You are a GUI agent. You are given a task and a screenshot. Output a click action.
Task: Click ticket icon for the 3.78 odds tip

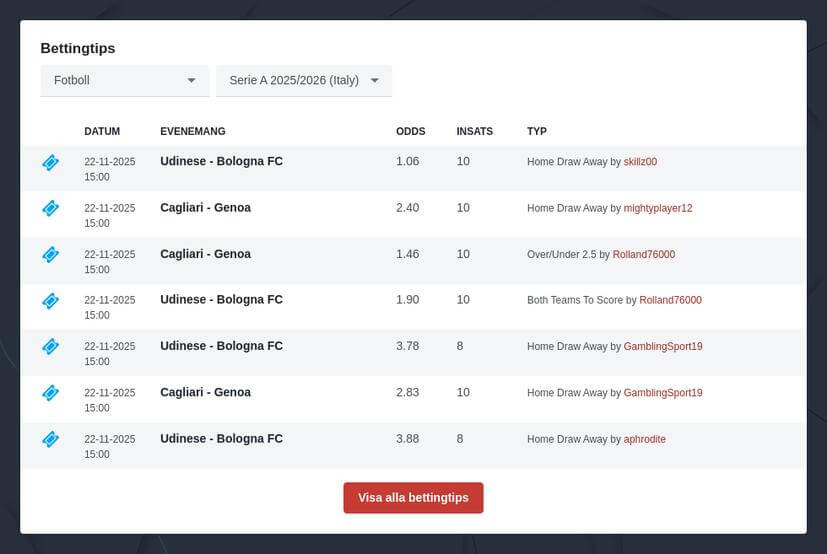point(50,346)
